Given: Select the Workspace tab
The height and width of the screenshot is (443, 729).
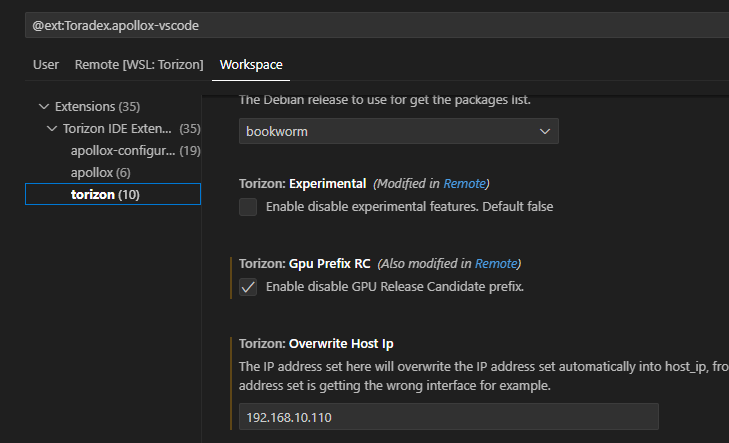Looking at the screenshot, I should tap(251, 65).
